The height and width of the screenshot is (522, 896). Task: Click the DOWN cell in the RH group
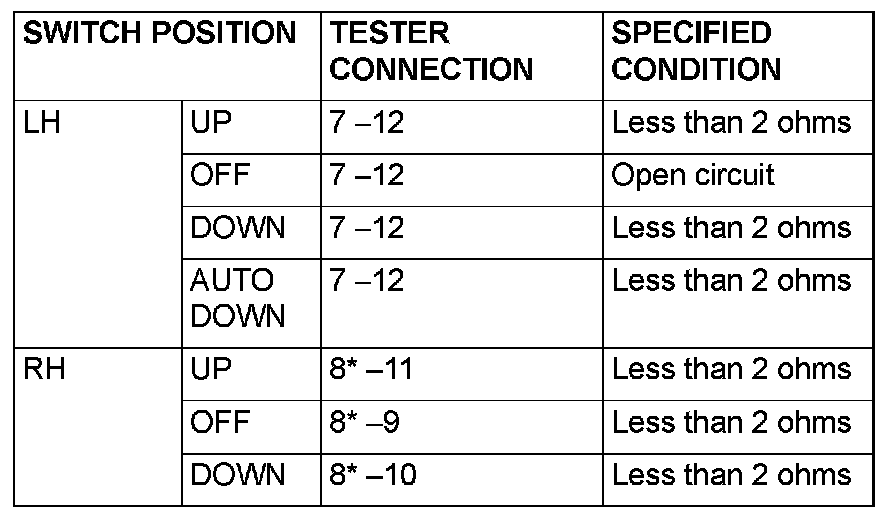click(x=237, y=475)
